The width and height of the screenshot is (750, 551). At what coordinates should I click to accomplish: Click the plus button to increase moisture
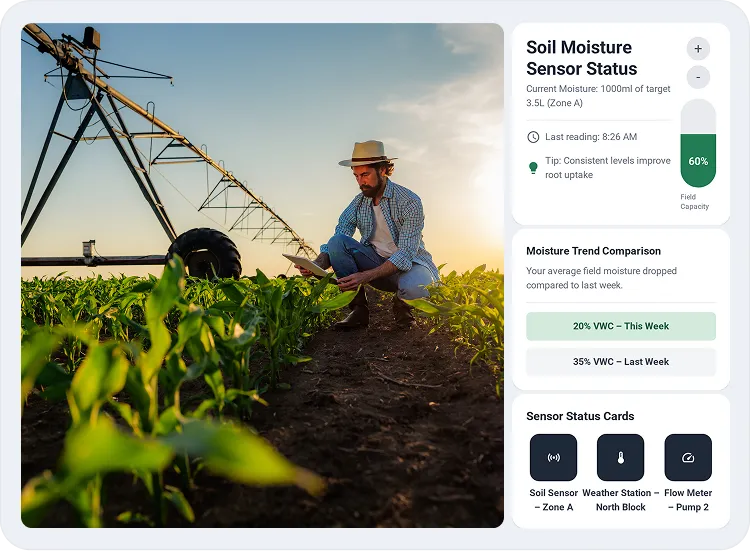(698, 48)
